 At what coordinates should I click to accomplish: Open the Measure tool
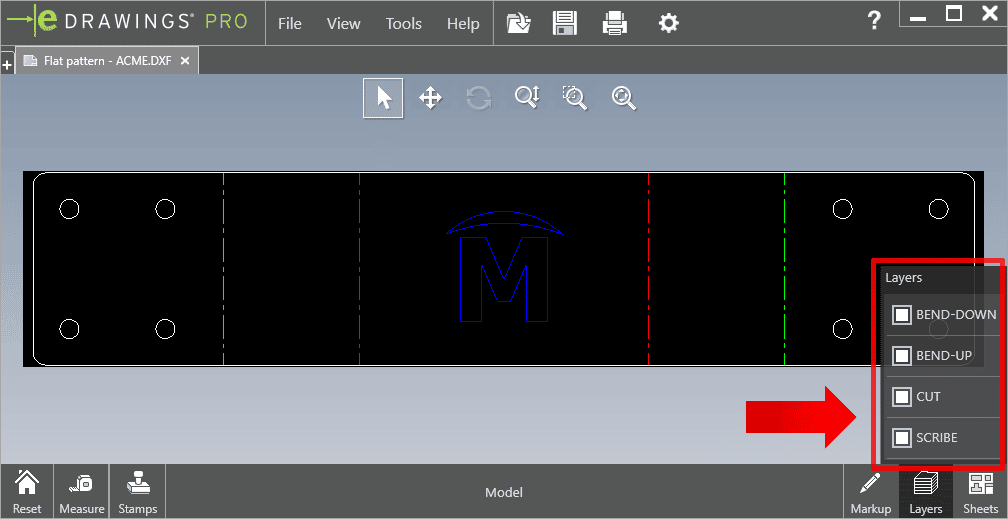[x=82, y=492]
